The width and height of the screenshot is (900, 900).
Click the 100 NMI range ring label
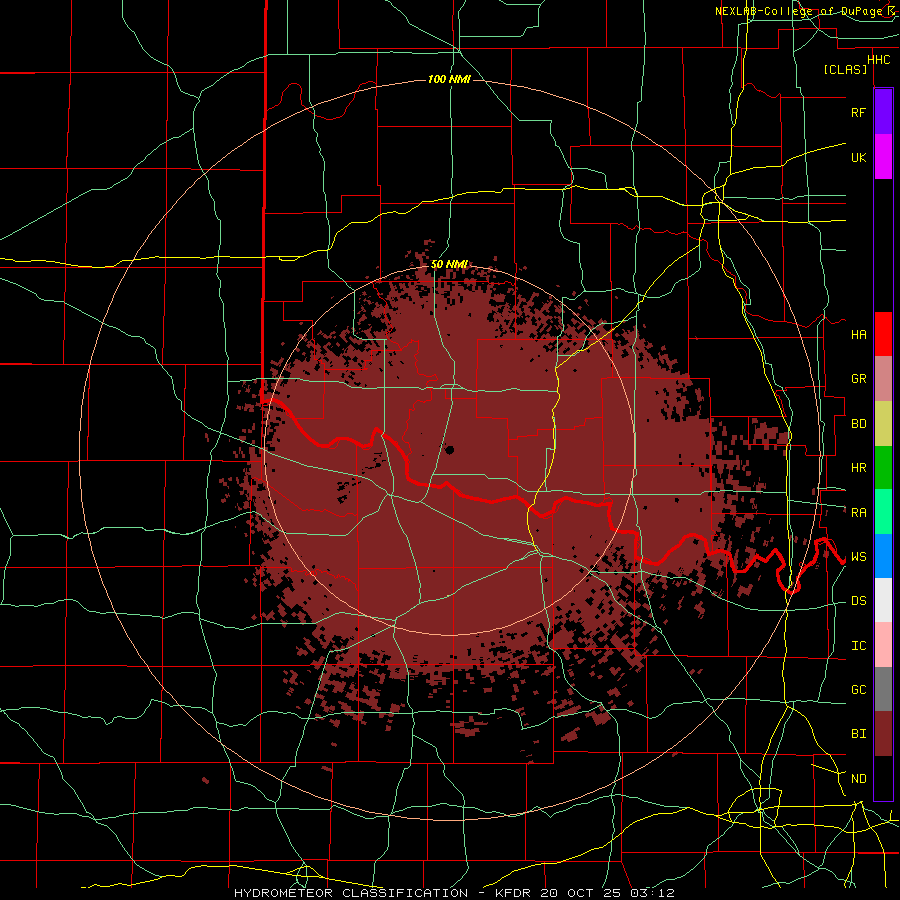point(449,79)
